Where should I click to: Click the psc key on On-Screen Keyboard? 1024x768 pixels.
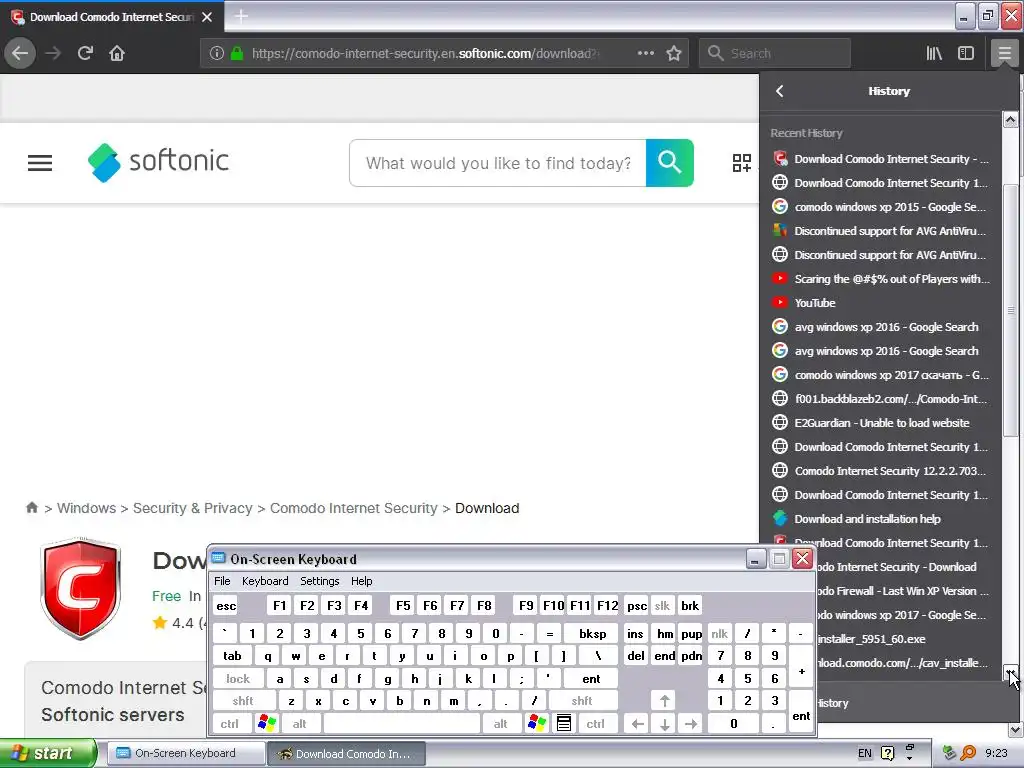tap(637, 606)
